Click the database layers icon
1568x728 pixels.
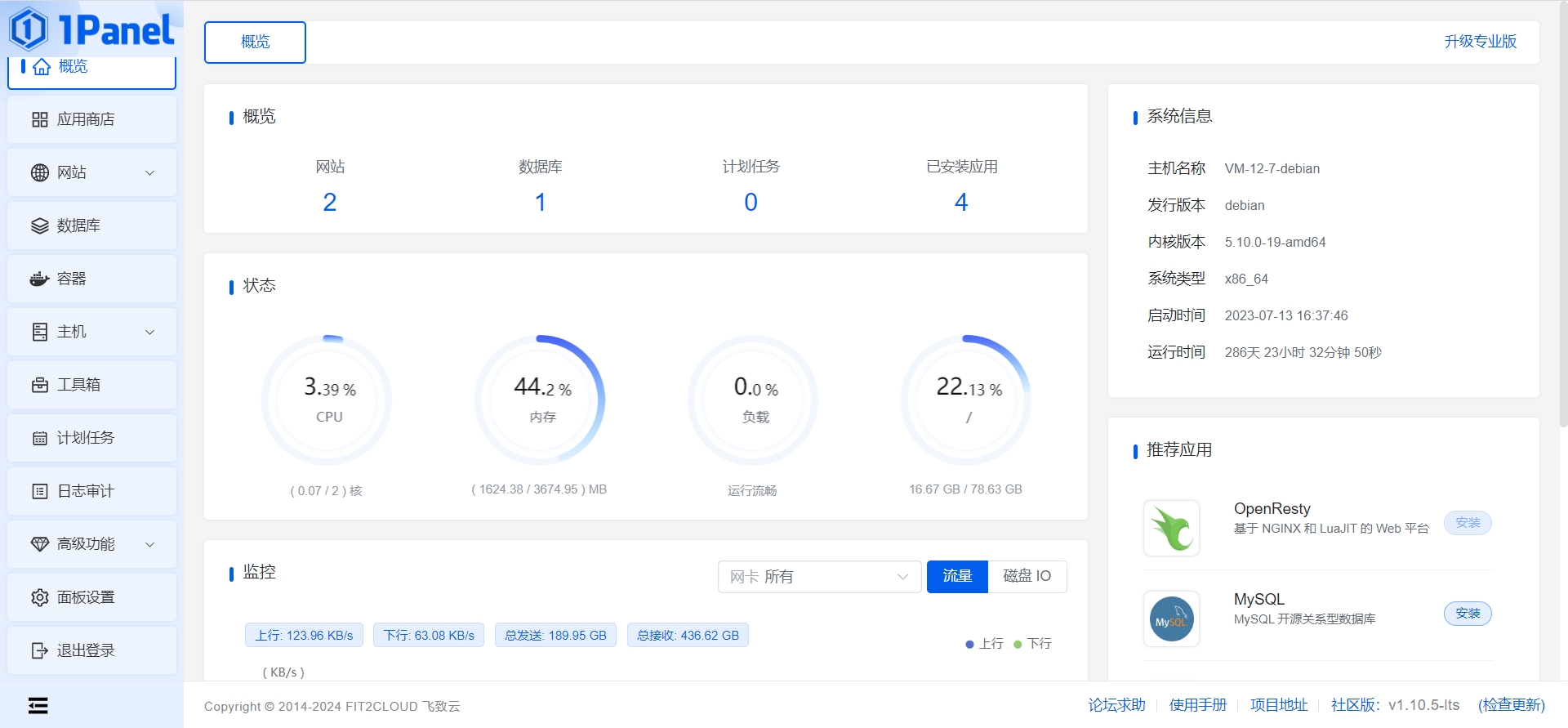point(40,226)
